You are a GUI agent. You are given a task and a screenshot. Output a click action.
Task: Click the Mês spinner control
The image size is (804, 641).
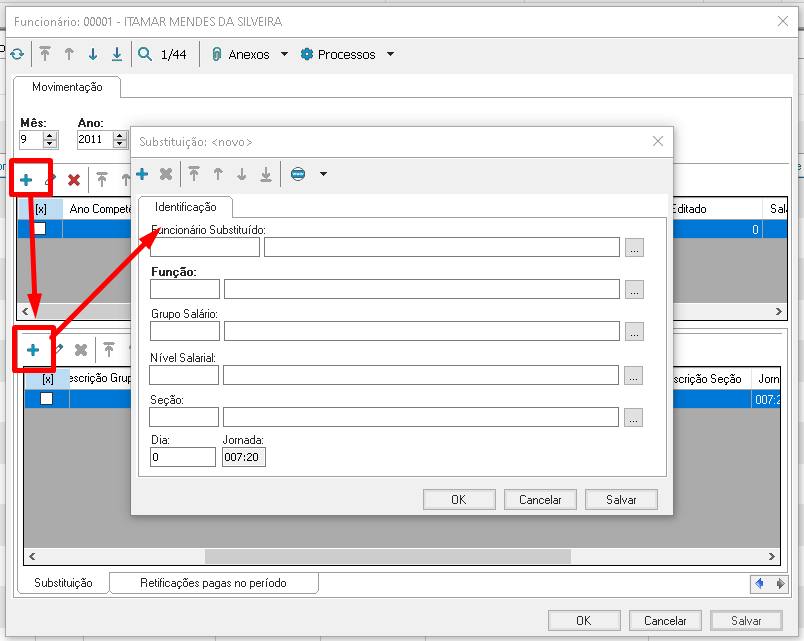(x=50, y=139)
